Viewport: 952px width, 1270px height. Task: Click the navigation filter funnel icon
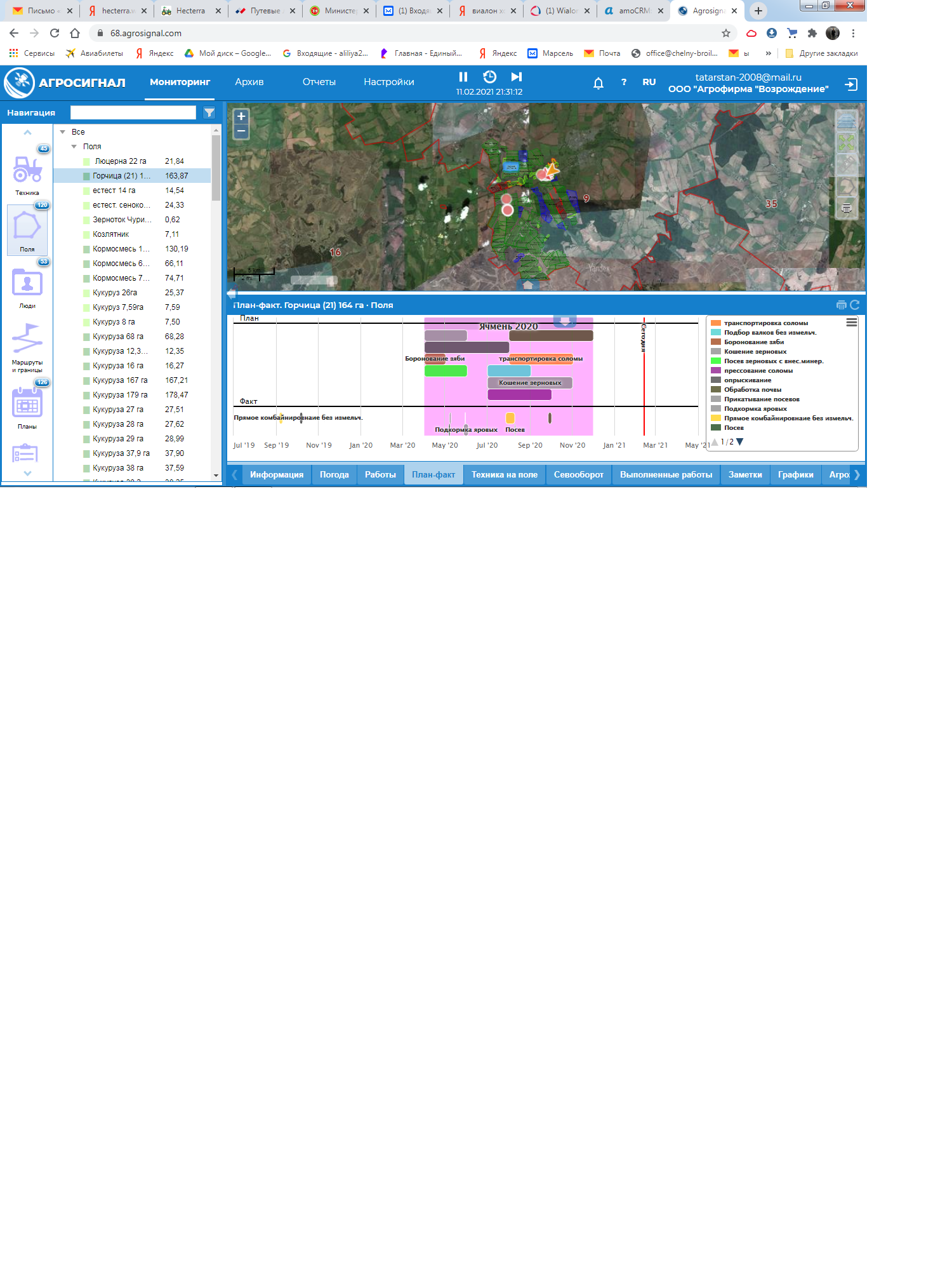point(209,113)
